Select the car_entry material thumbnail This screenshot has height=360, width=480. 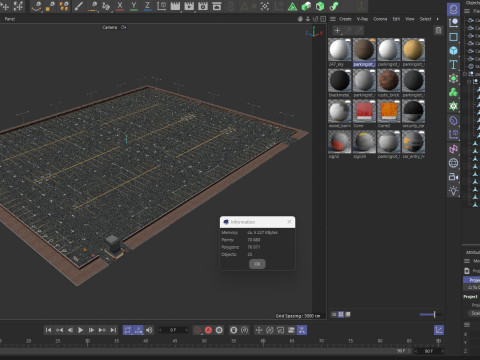pyautogui.click(x=413, y=142)
